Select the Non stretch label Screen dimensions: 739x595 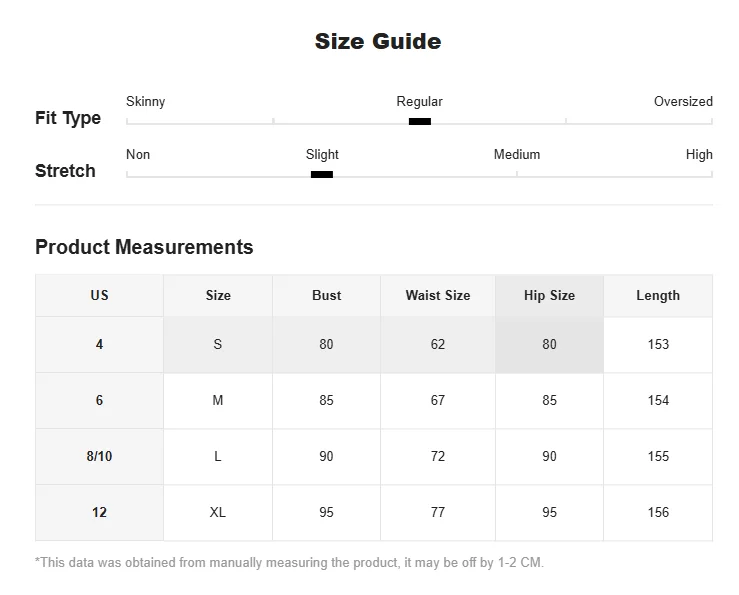pyautogui.click(x=138, y=154)
